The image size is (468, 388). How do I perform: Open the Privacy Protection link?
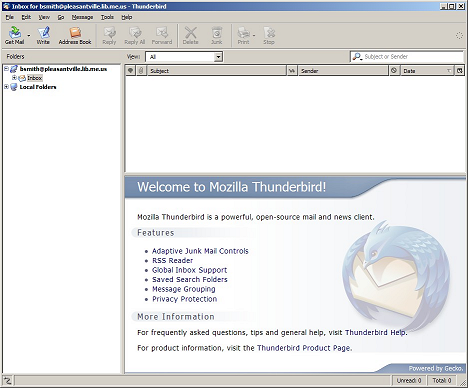click(x=185, y=299)
